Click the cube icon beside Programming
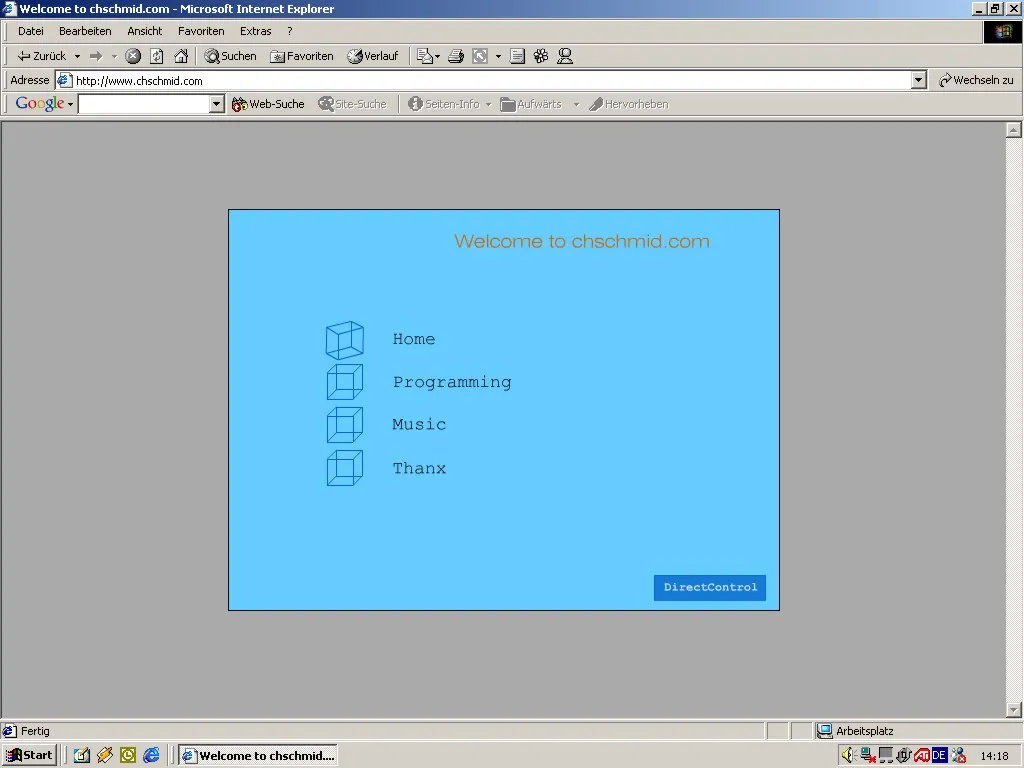 point(345,382)
